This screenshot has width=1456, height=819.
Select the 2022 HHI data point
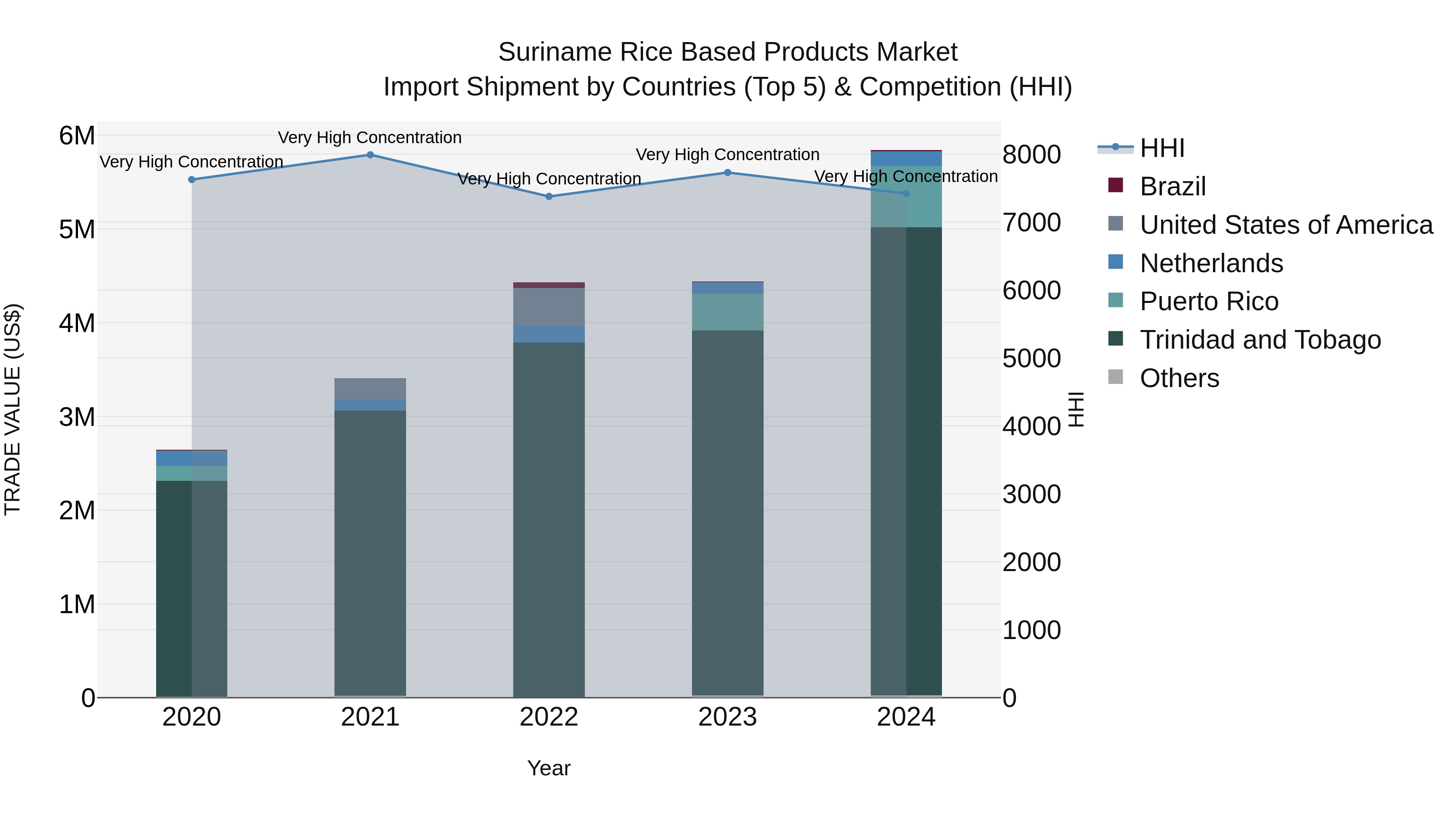(x=549, y=197)
